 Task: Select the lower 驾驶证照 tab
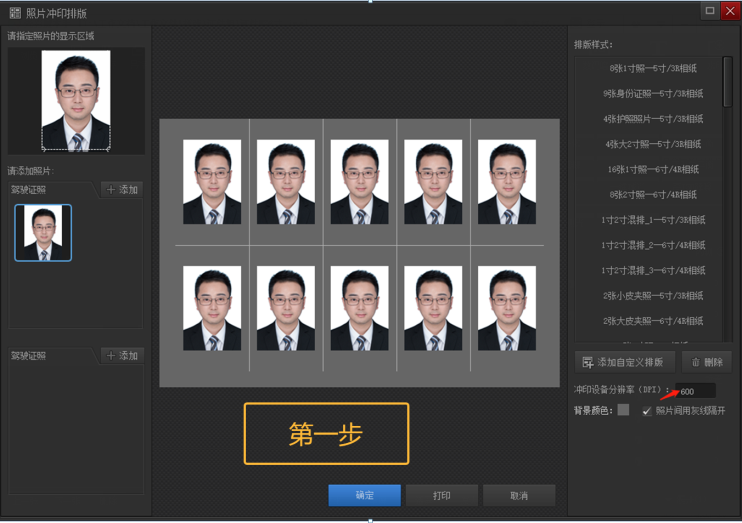(29, 356)
